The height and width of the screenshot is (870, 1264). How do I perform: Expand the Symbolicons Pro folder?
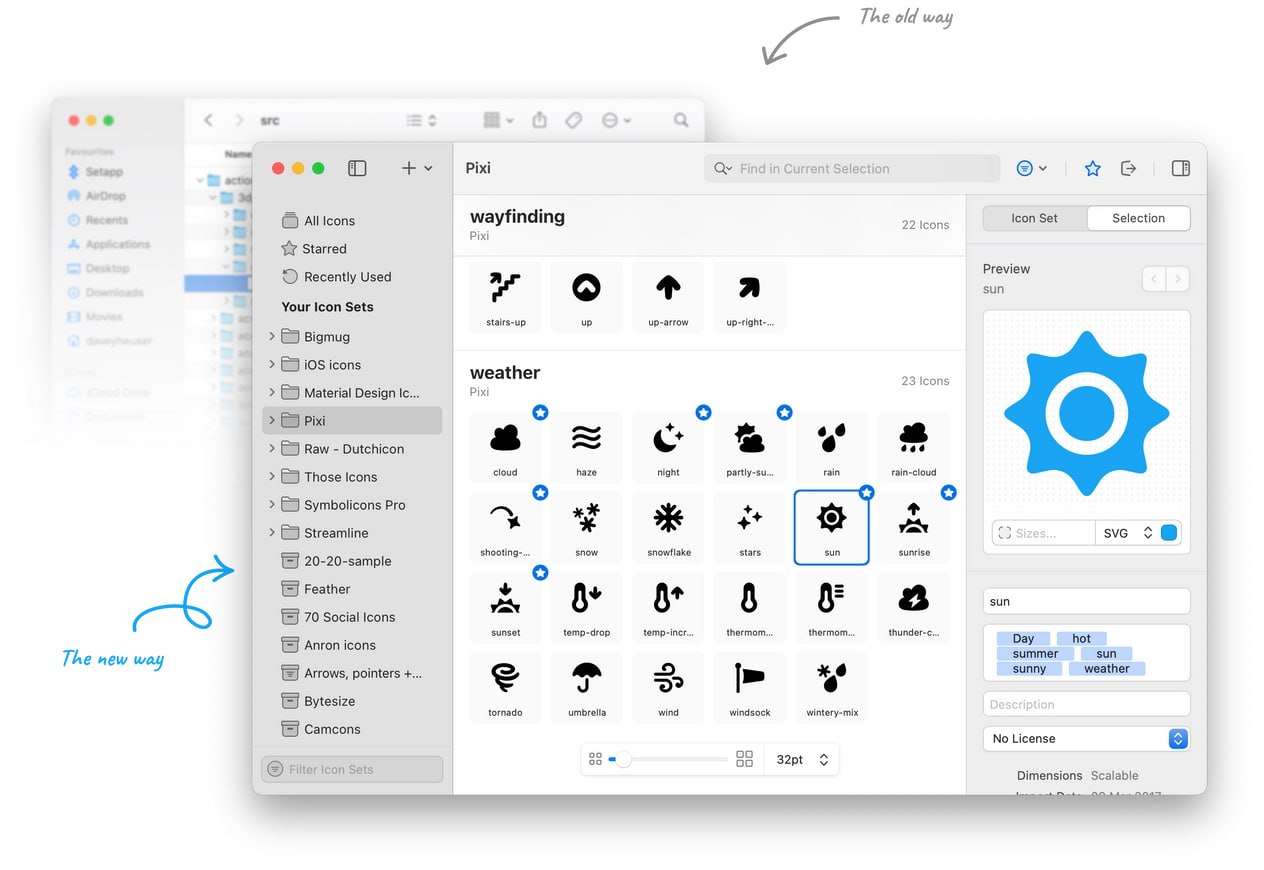(272, 504)
